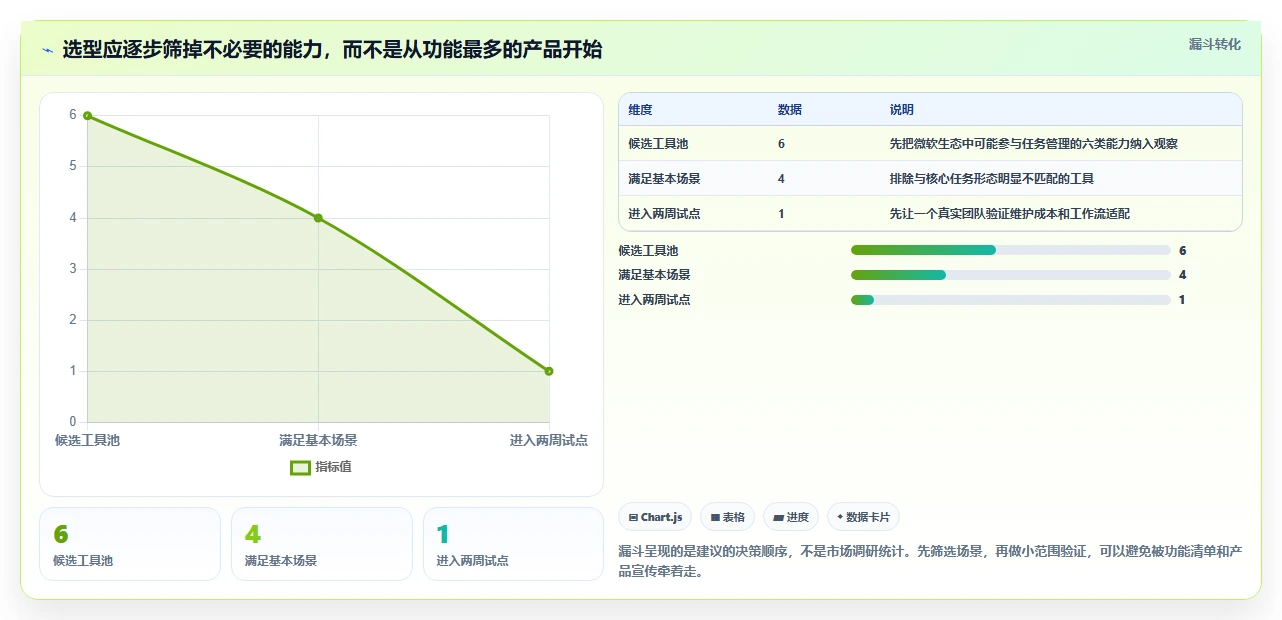Click the 维度 column header
Viewport: 1282px width, 620px height.
(640, 110)
